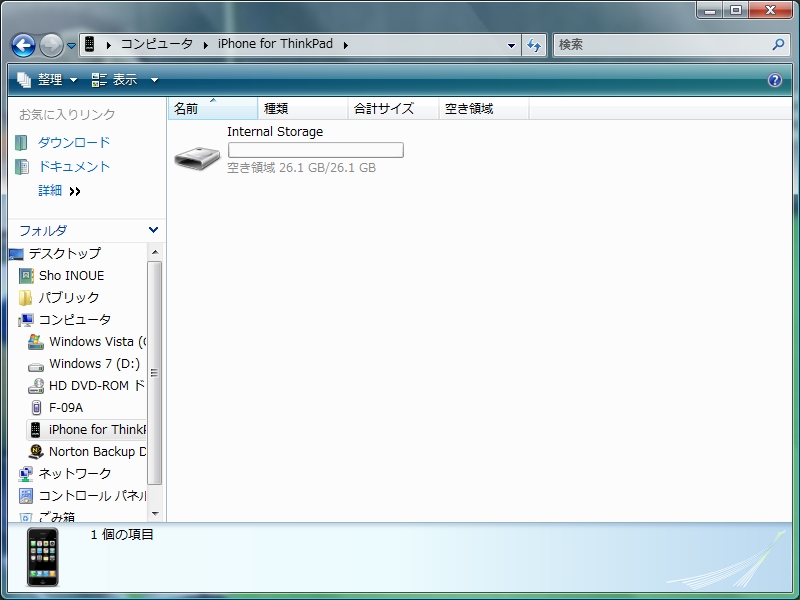Click the HD DVD-ROM drive icon

[36, 386]
